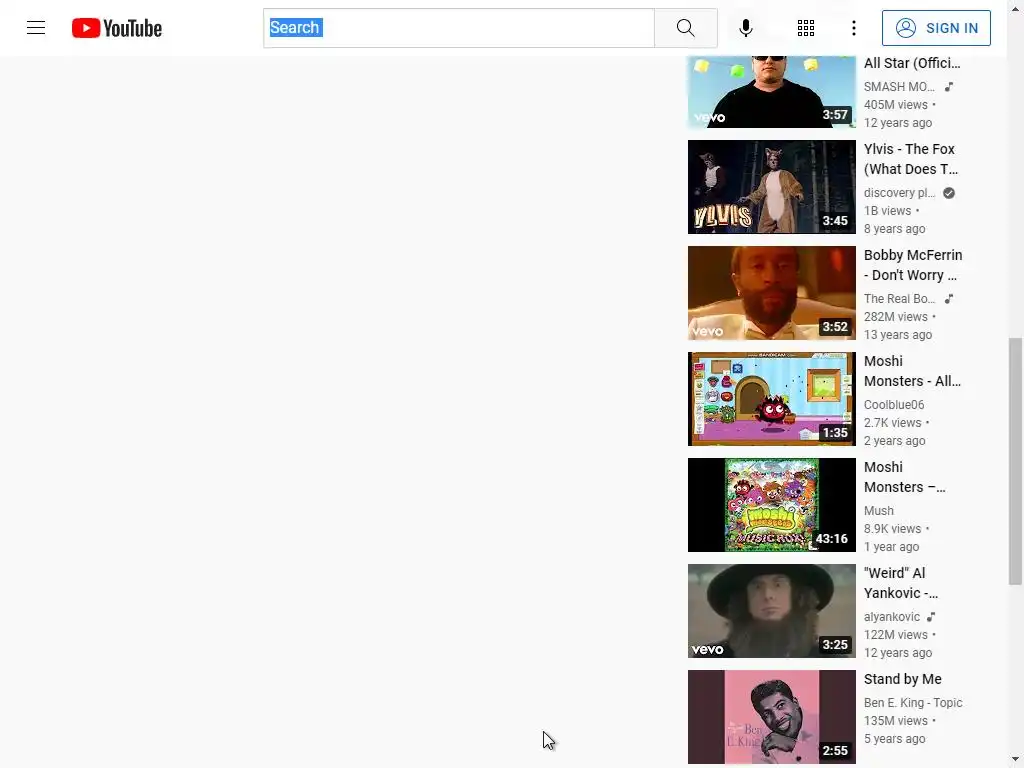Open the Moshi Monsters 43:16 thumbnail
Image resolution: width=1024 pixels, height=768 pixels.
tap(771, 505)
